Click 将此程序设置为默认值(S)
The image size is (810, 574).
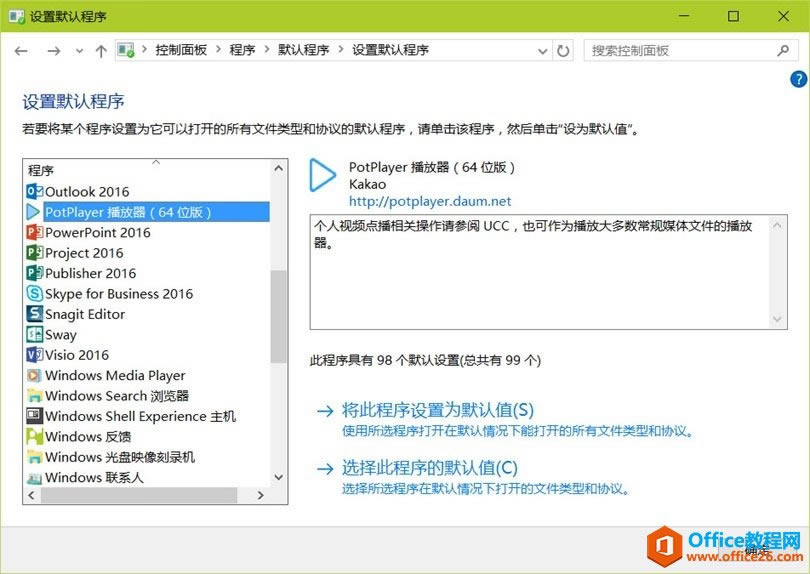coord(438,410)
